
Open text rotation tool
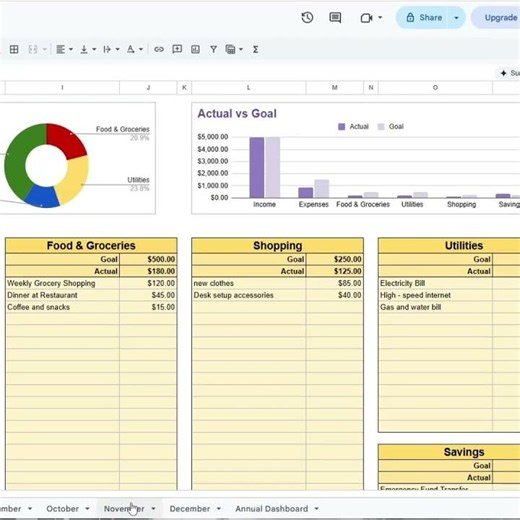(x=130, y=49)
